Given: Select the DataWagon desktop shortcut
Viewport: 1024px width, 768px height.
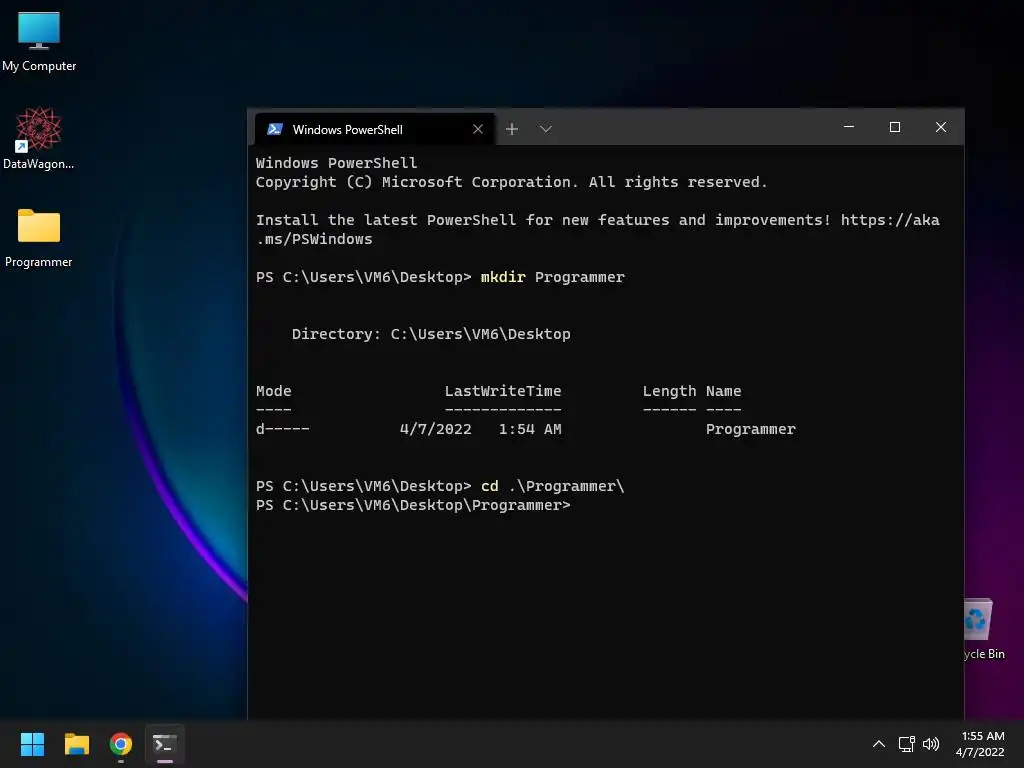Looking at the screenshot, I should click(39, 138).
